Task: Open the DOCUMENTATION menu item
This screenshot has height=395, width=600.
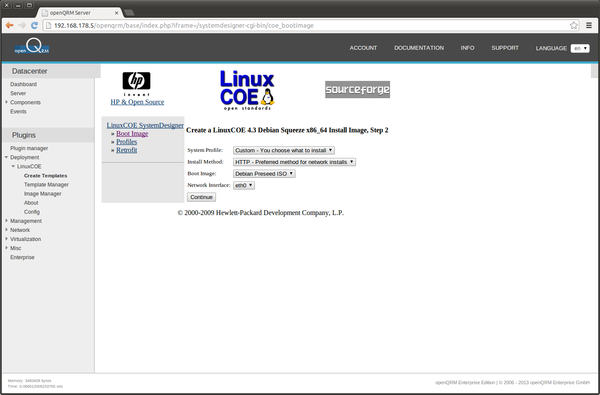Action: (419, 48)
